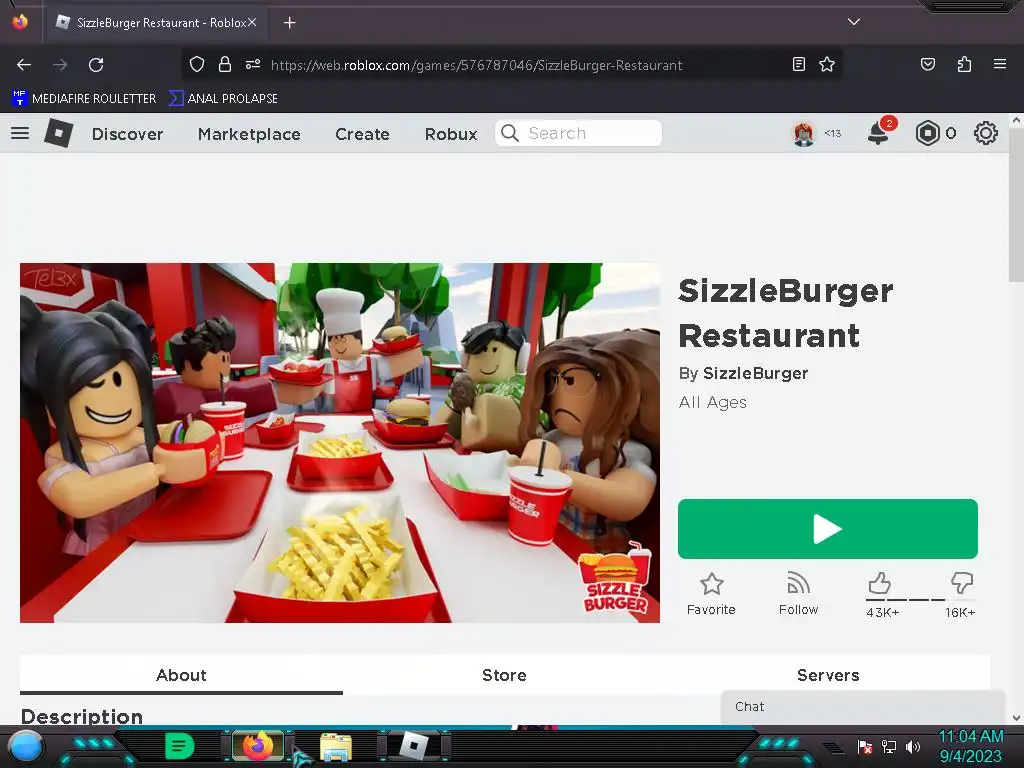Open the green notes app on taskbar
The height and width of the screenshot is (768, 1024).
(180, 746)
